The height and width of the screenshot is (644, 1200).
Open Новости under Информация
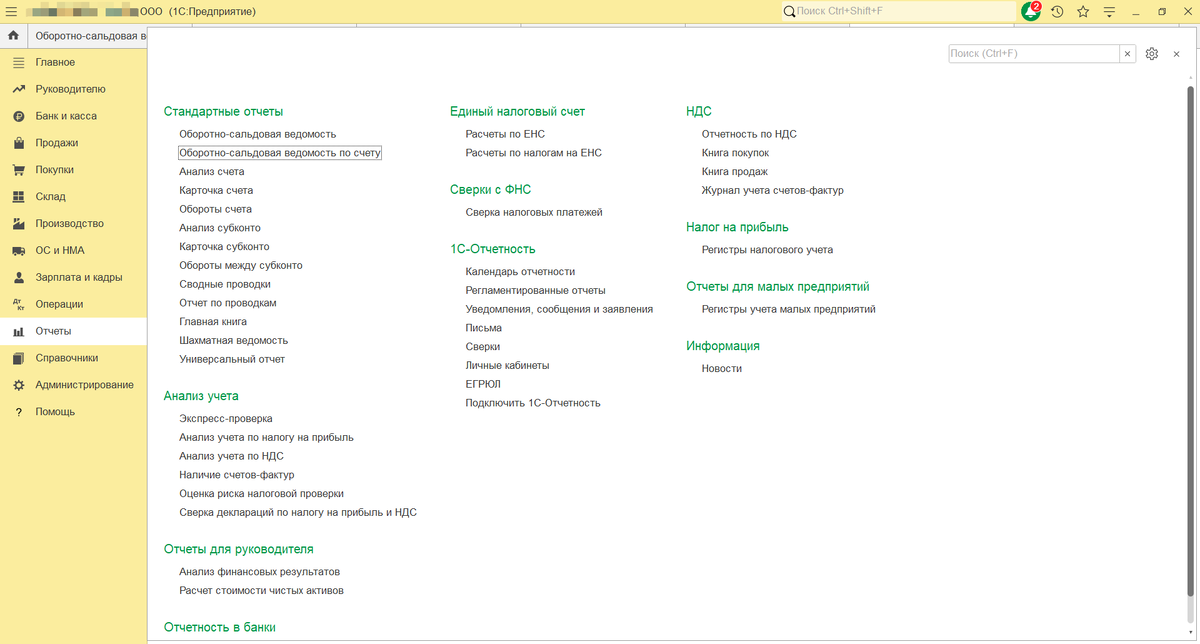[722, 369]
